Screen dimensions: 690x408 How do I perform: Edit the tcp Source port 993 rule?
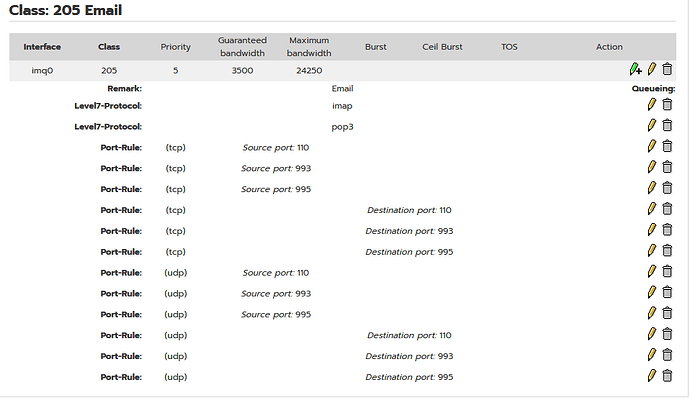pos(652,167)
